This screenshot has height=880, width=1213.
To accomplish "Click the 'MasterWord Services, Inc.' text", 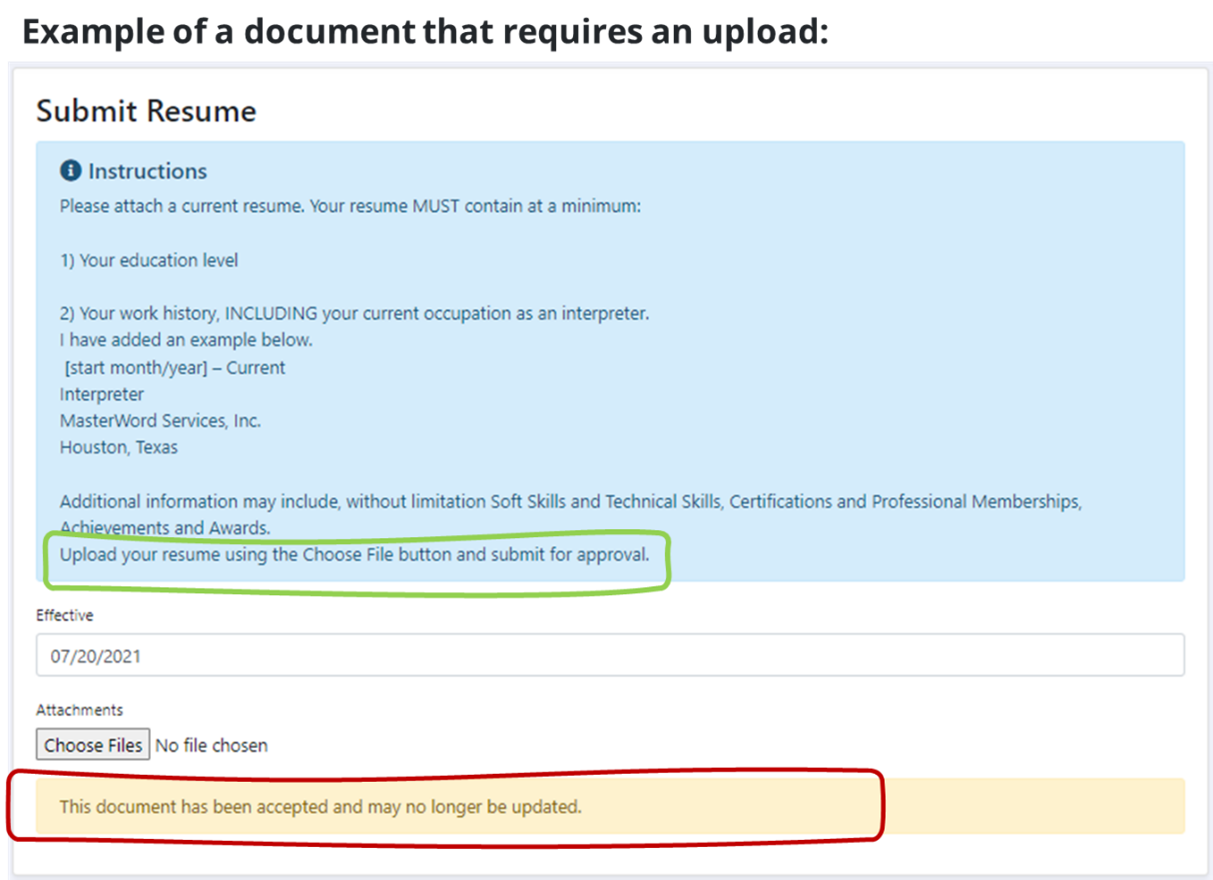I will click(160, 421).
